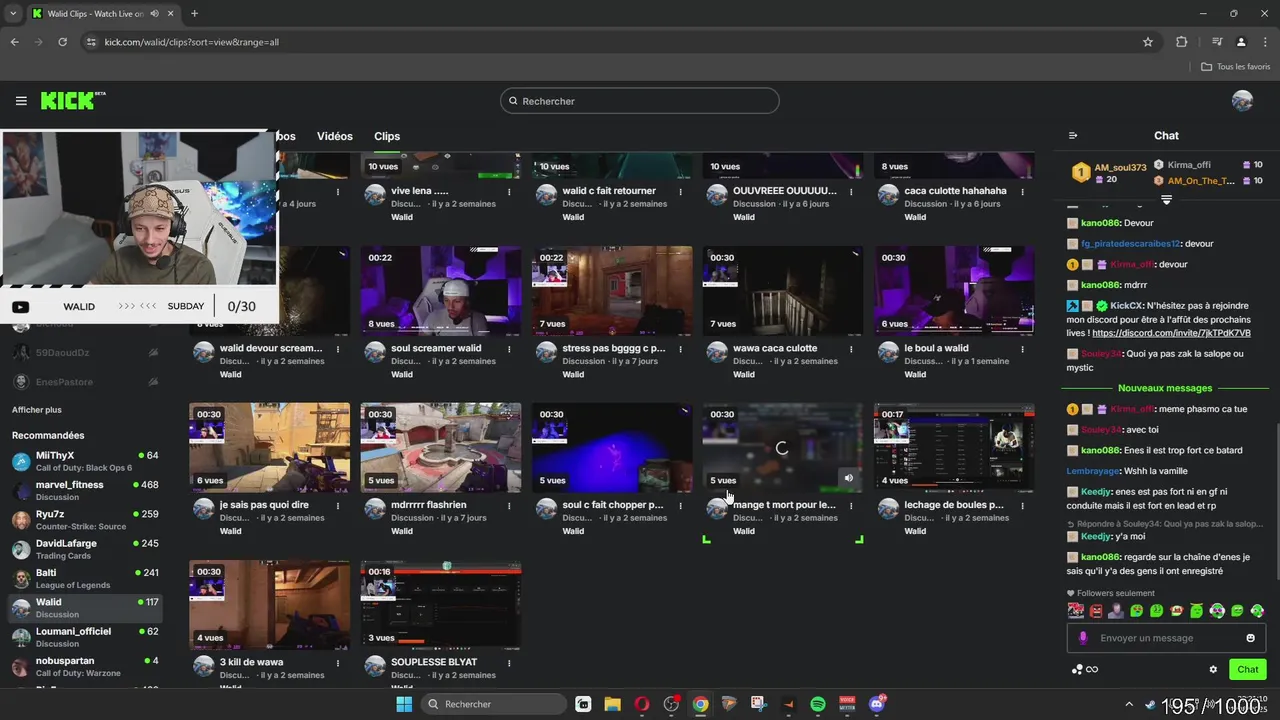Insert the last green emote in the emote row
Viewport: 1280px width, 720px height.
pos(1257,611)
